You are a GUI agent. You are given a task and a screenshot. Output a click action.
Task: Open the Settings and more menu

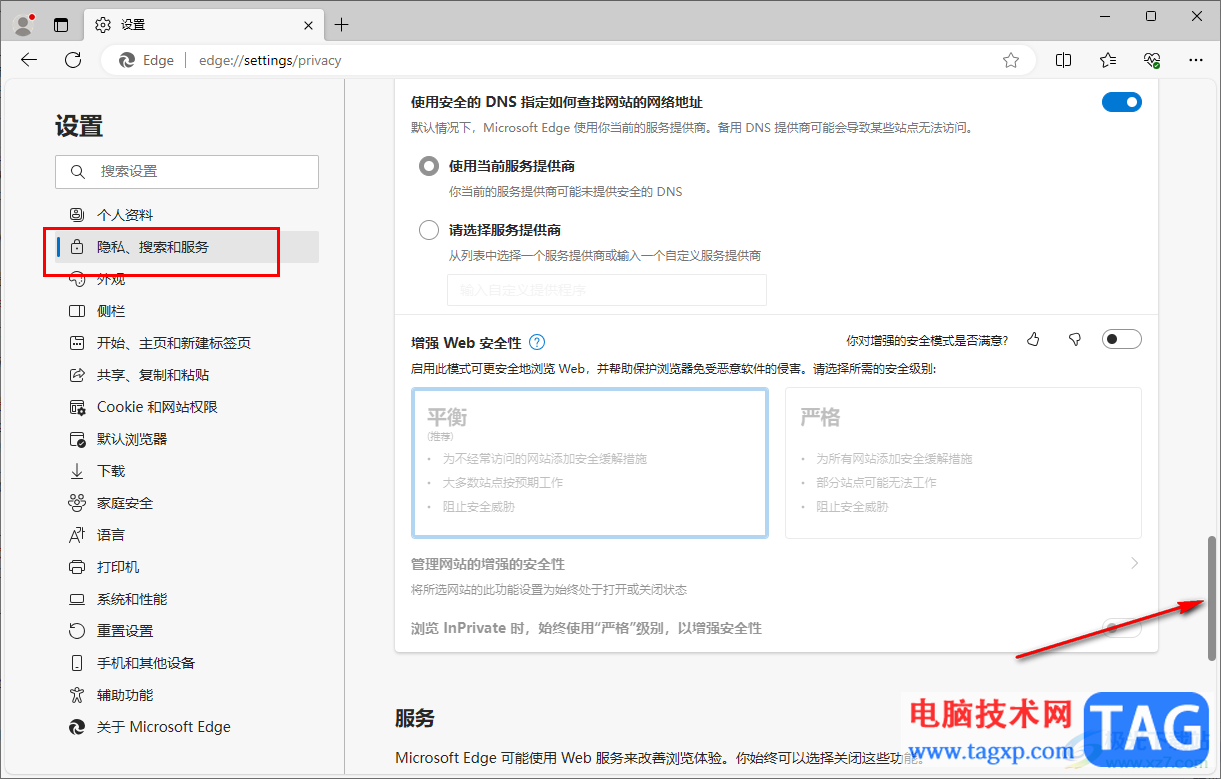click(1196, 60)
